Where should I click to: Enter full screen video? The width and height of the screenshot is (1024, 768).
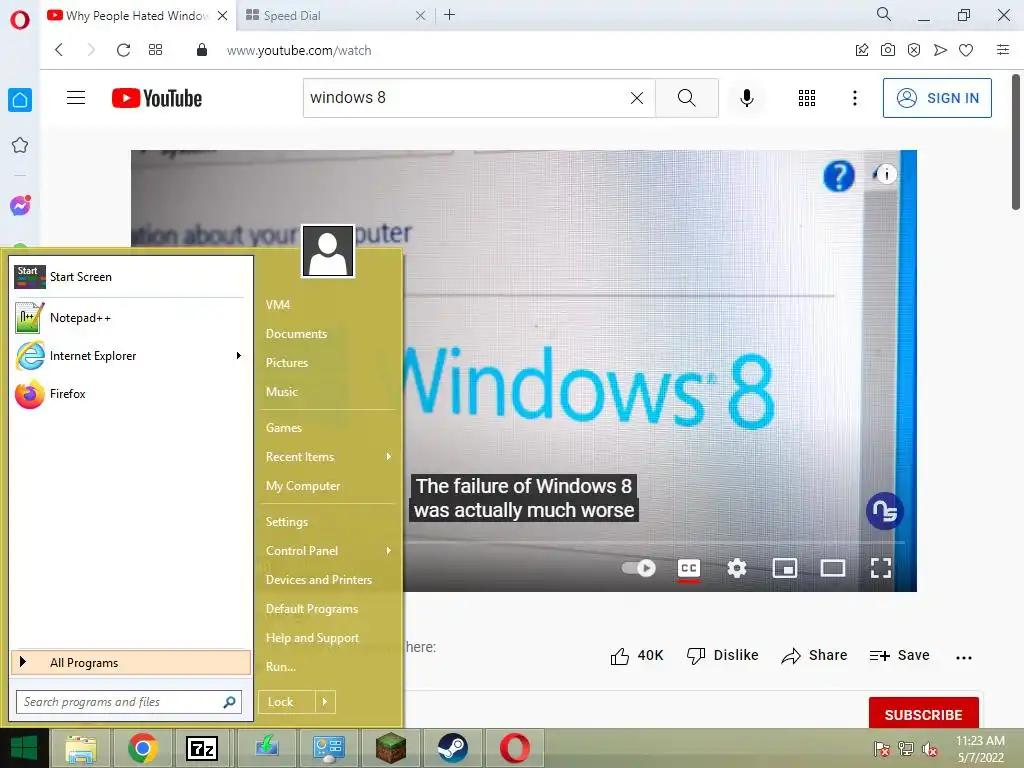click(880, 568)
